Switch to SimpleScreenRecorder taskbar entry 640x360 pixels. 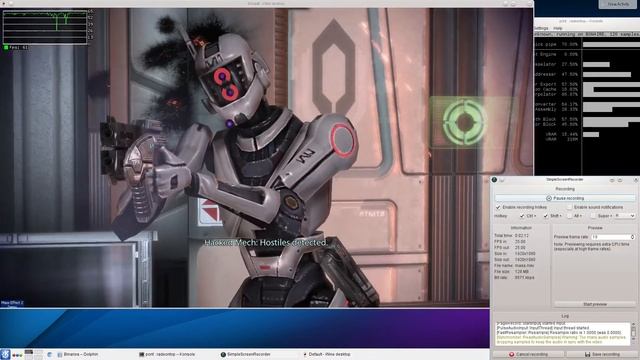pos(245,354)
